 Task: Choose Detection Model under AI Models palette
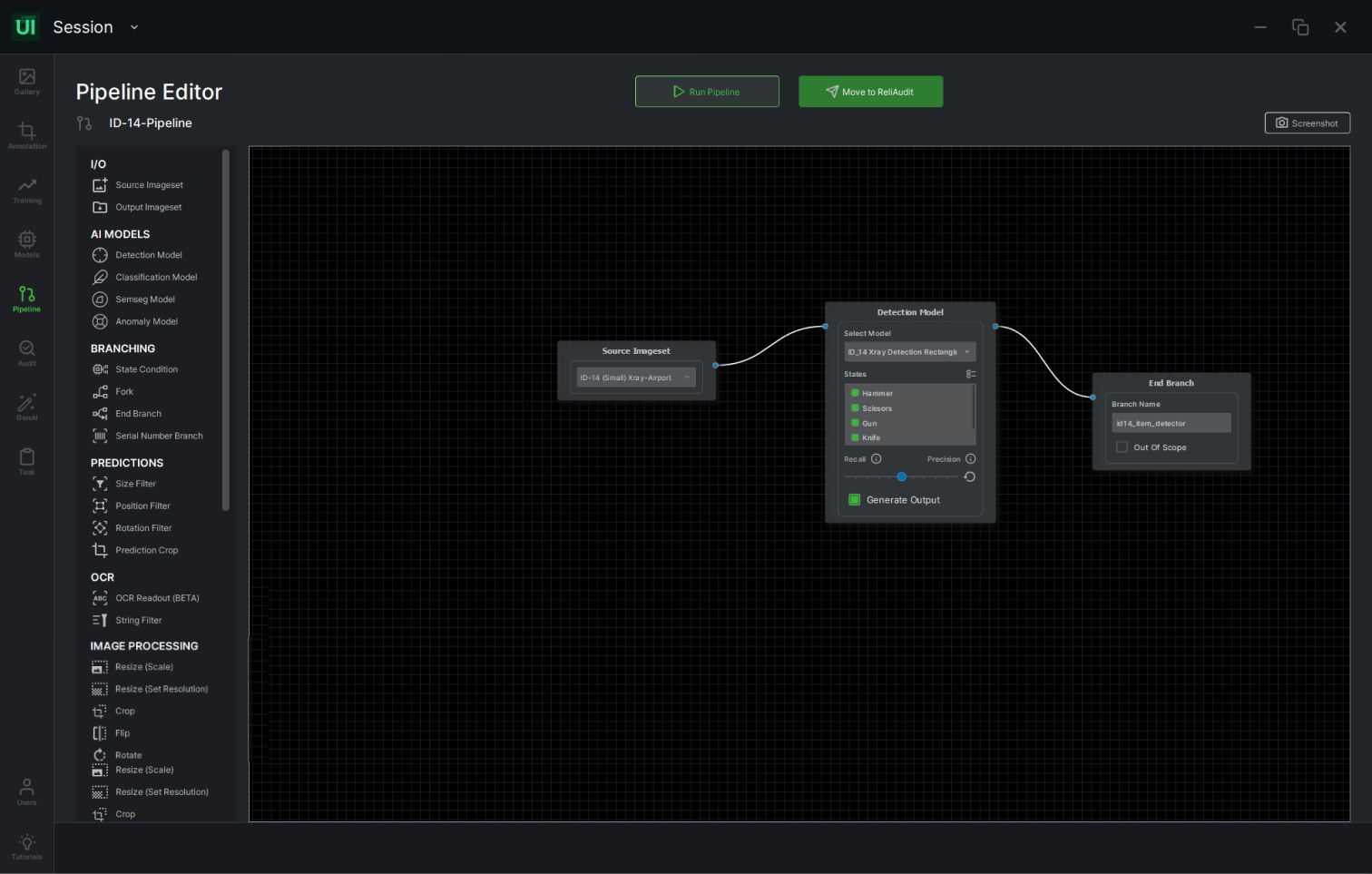pos(137,255)
